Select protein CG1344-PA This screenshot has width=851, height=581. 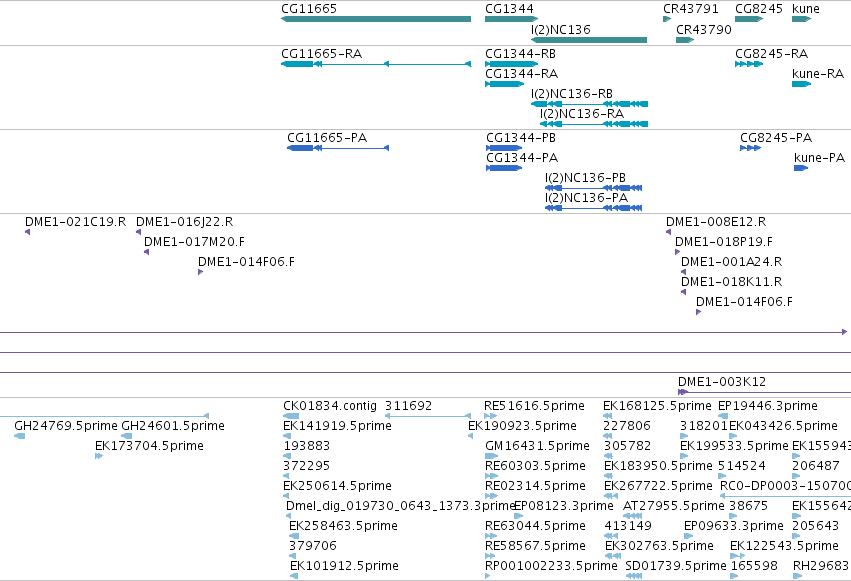tap(522, 158)
